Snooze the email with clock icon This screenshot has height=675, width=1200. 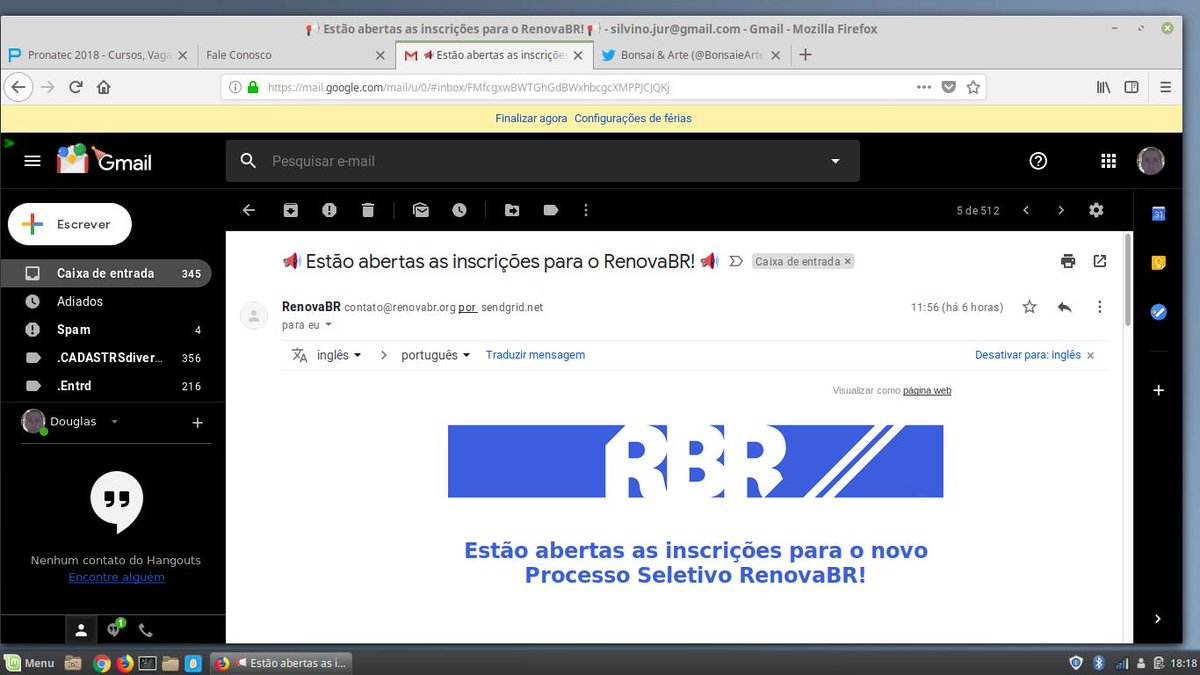click(459, 210)
